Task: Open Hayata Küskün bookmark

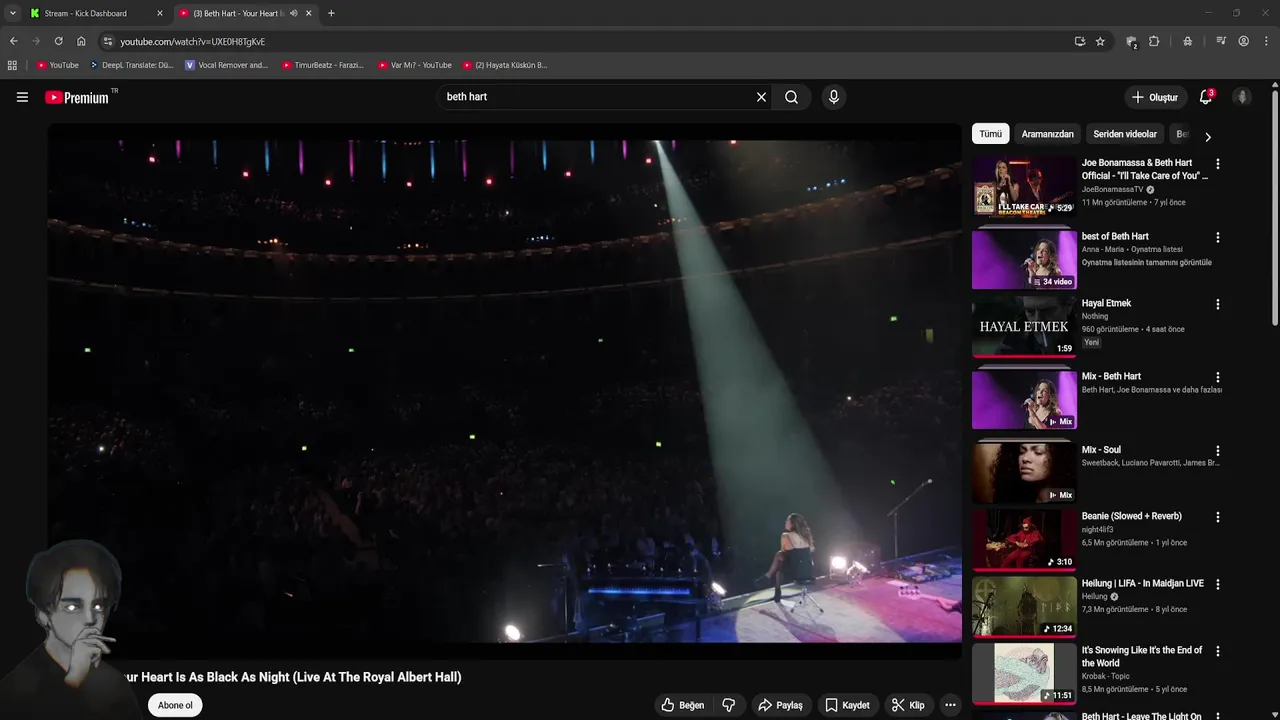Action: (505, 65)
